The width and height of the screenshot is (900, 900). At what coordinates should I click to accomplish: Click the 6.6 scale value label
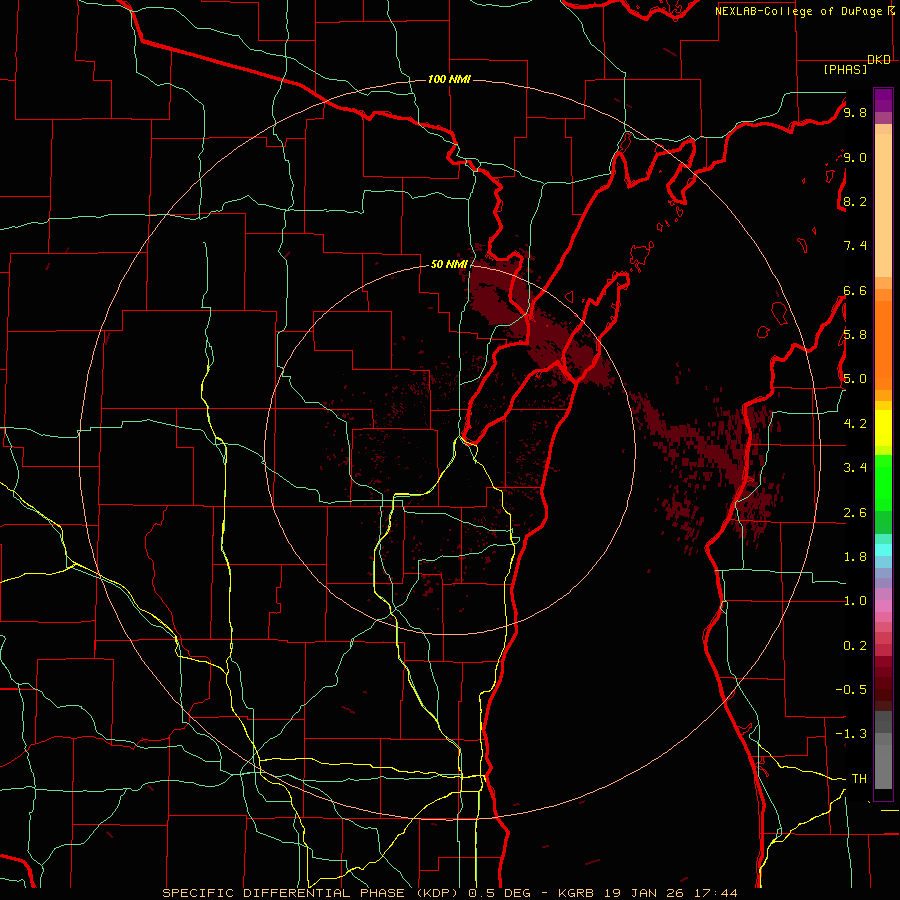(855, 290)
